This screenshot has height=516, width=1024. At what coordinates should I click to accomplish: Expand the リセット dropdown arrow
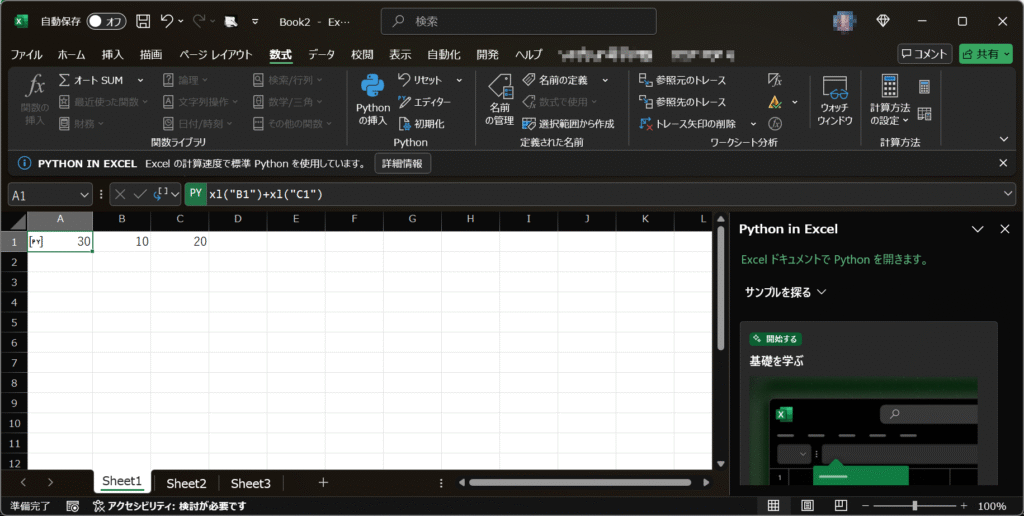pyautogui.click(x=459, y=80)
